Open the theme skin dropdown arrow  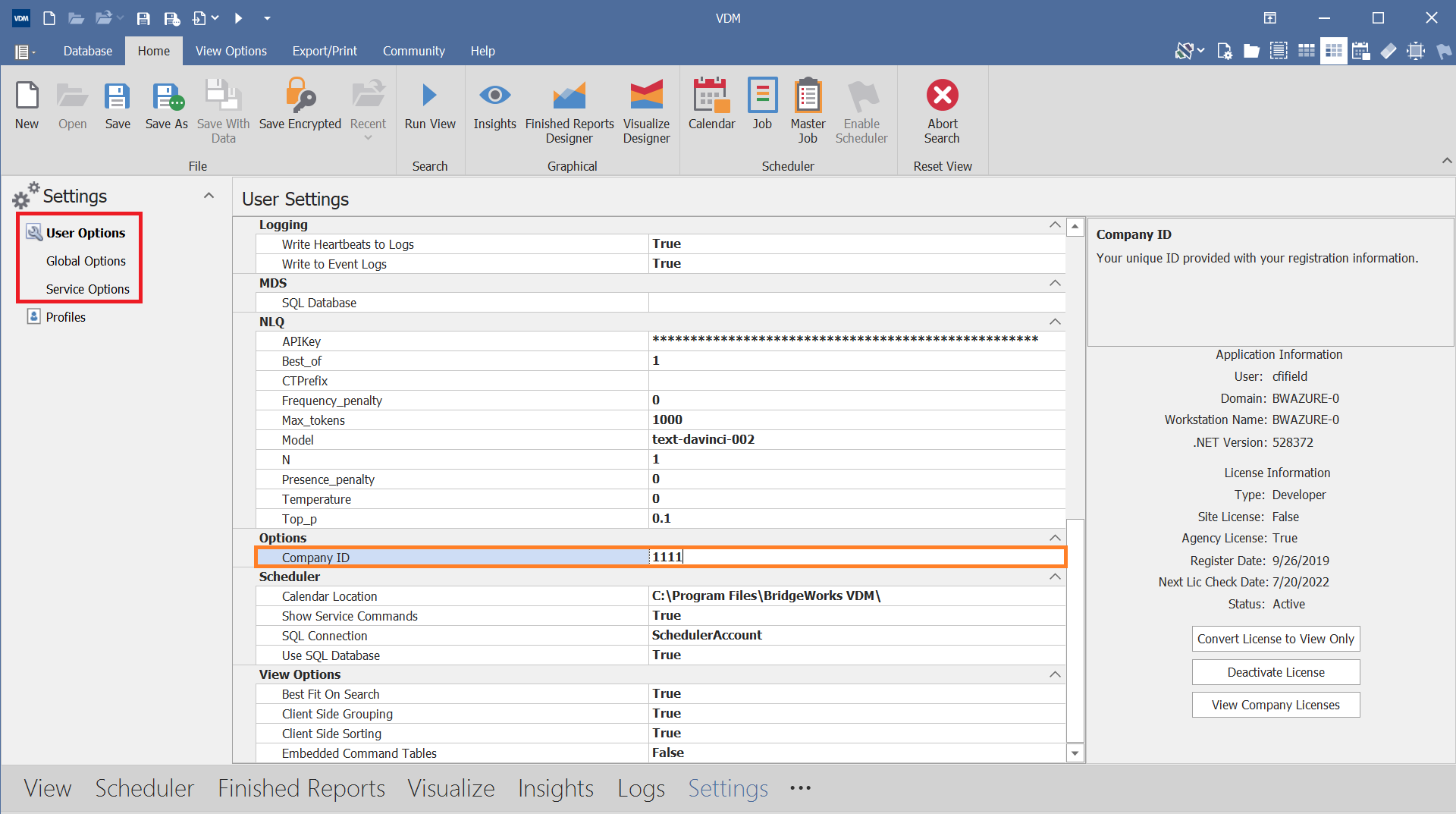(1200, 51)
